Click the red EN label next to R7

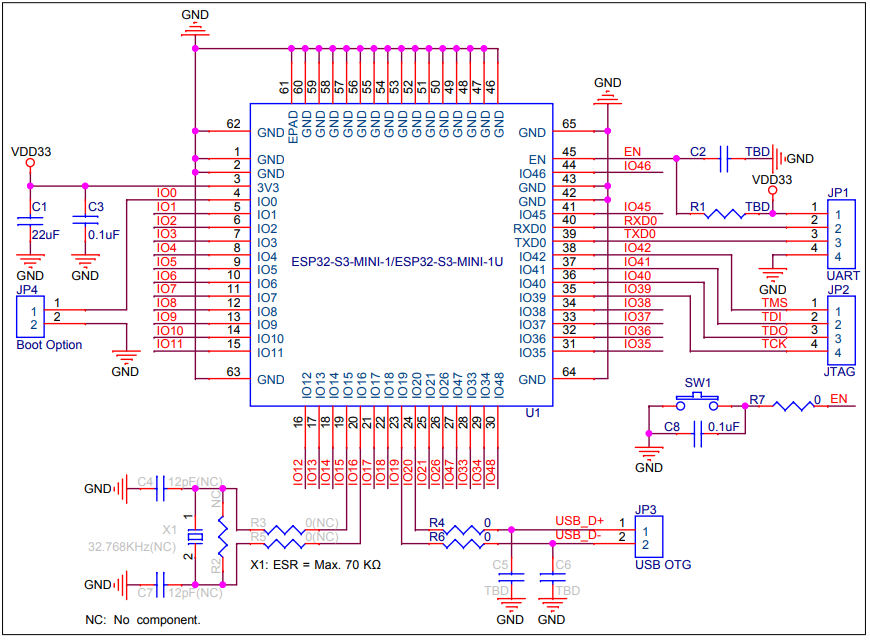point(839,399)
